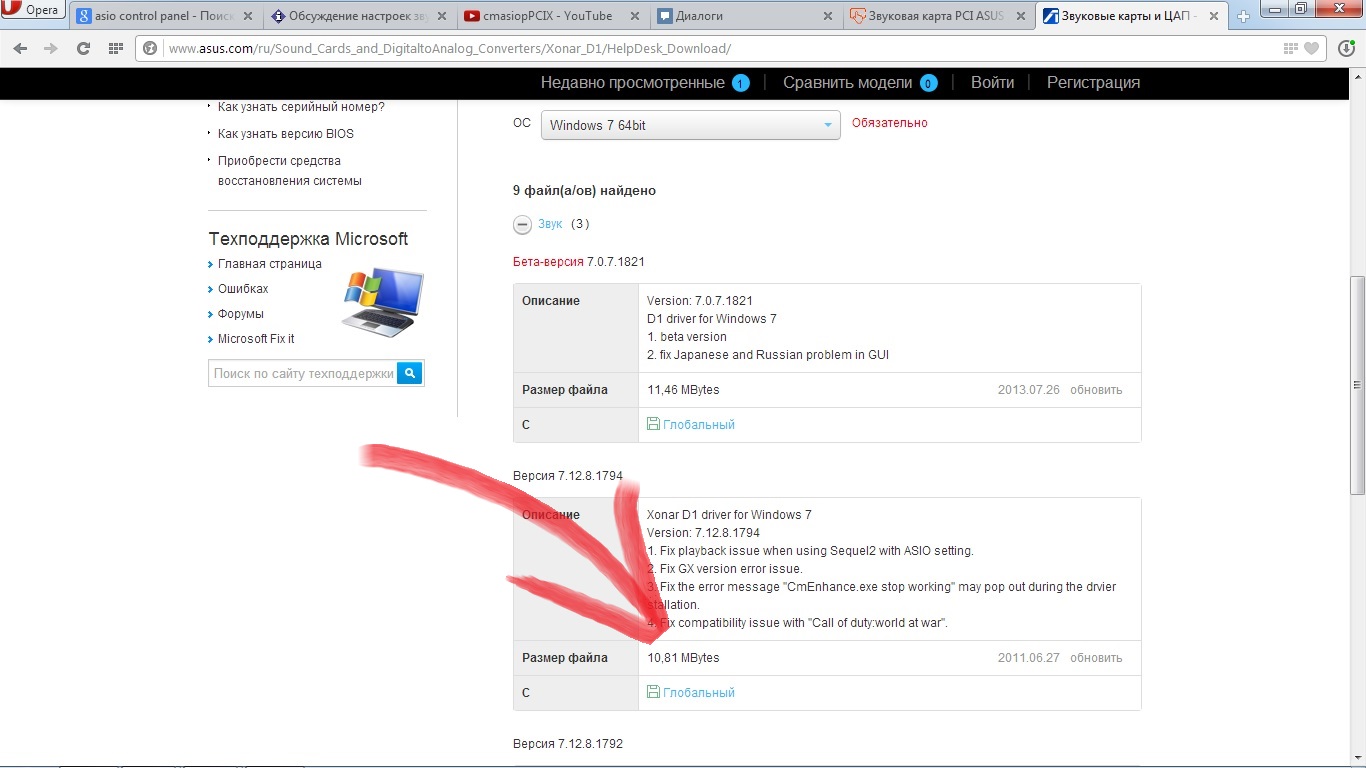1366x768 pixels.
Task: Select the 'Версия 7.12.8.1792' heading text
Action: pos(568,745)
